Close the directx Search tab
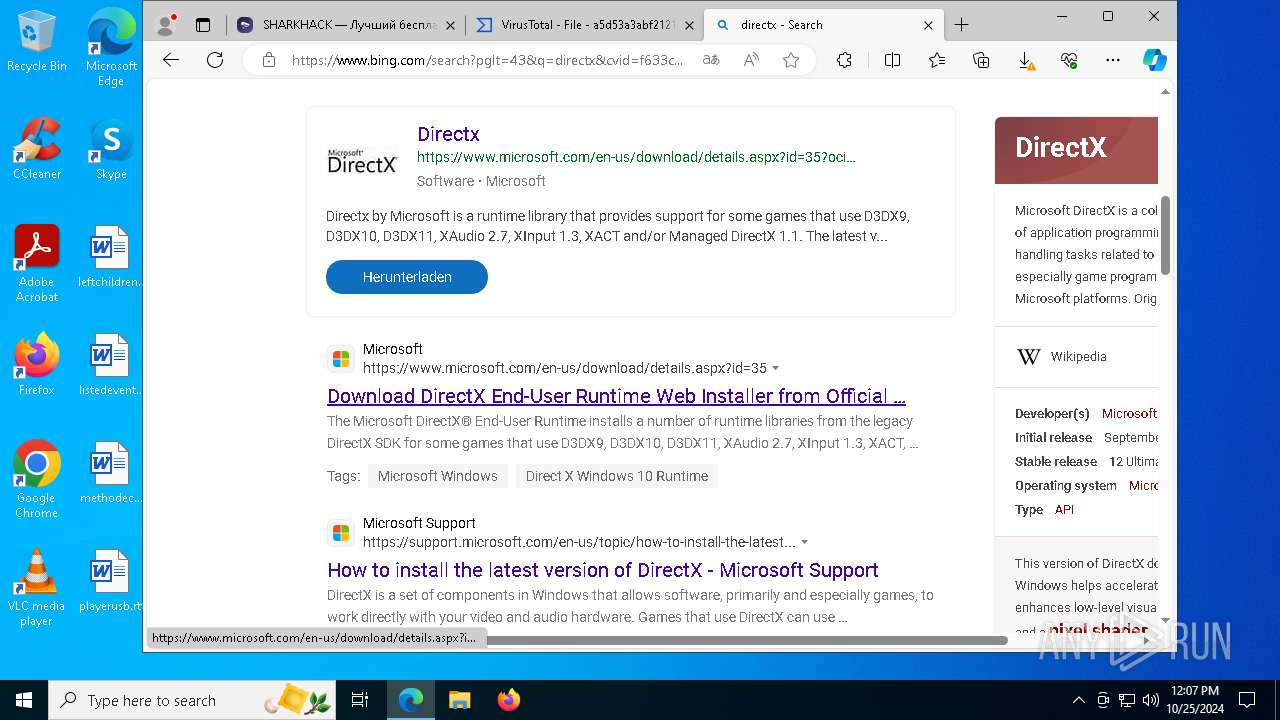This screenshot has height=720, width=1280. point(928,25)
